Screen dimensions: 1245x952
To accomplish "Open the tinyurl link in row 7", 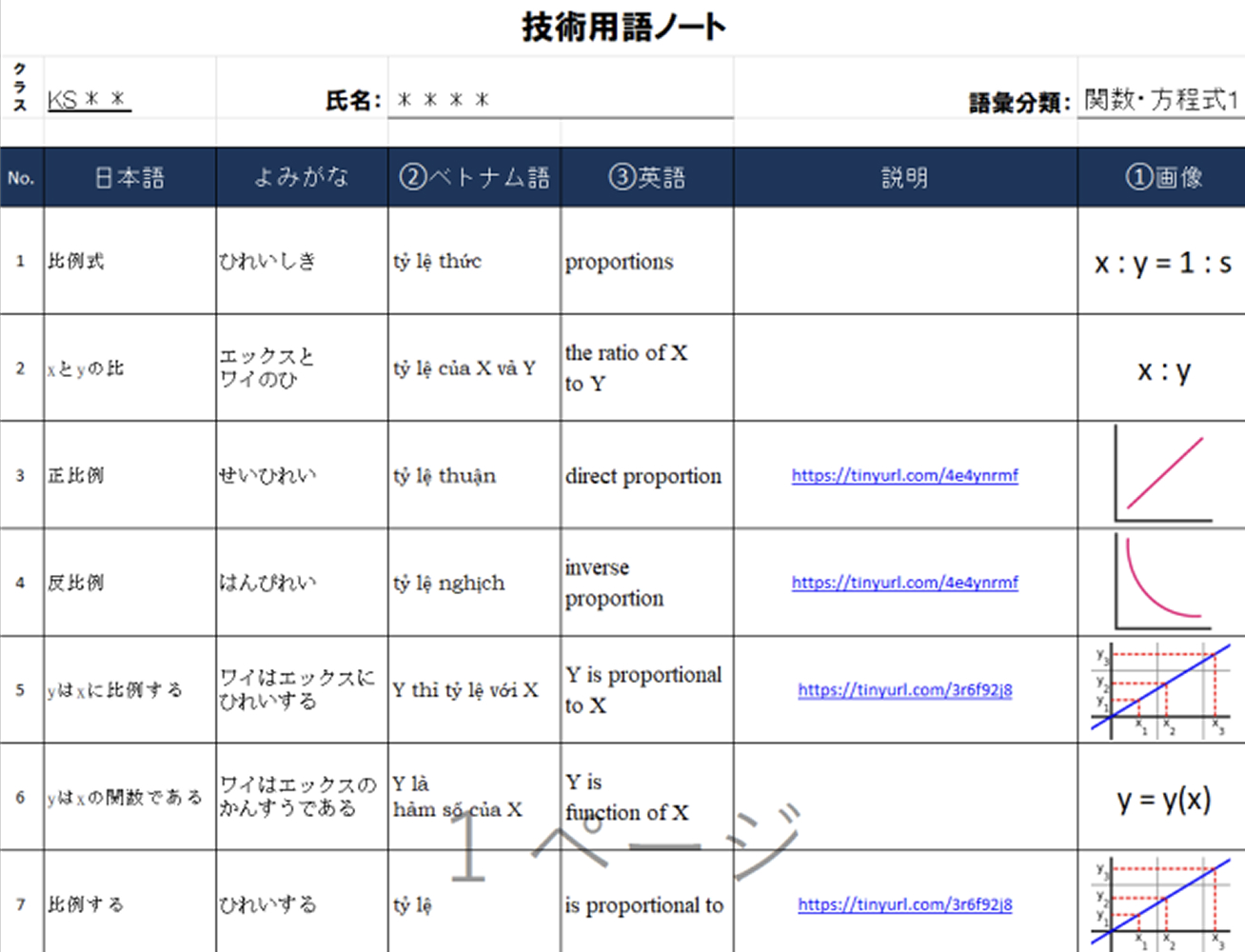I will [x=904, y=905].
